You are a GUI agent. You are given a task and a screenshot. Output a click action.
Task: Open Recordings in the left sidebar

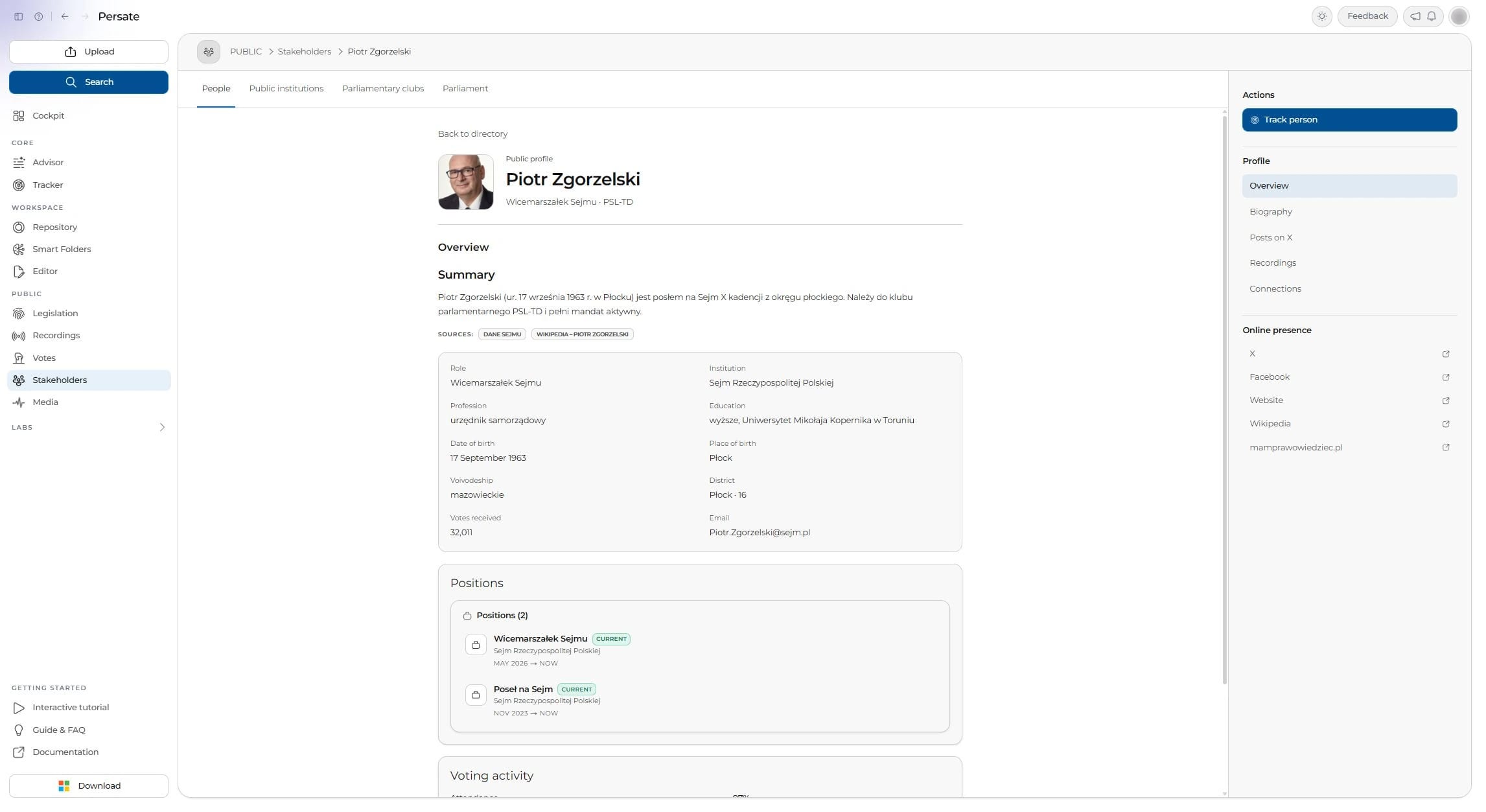click(89, 336)
